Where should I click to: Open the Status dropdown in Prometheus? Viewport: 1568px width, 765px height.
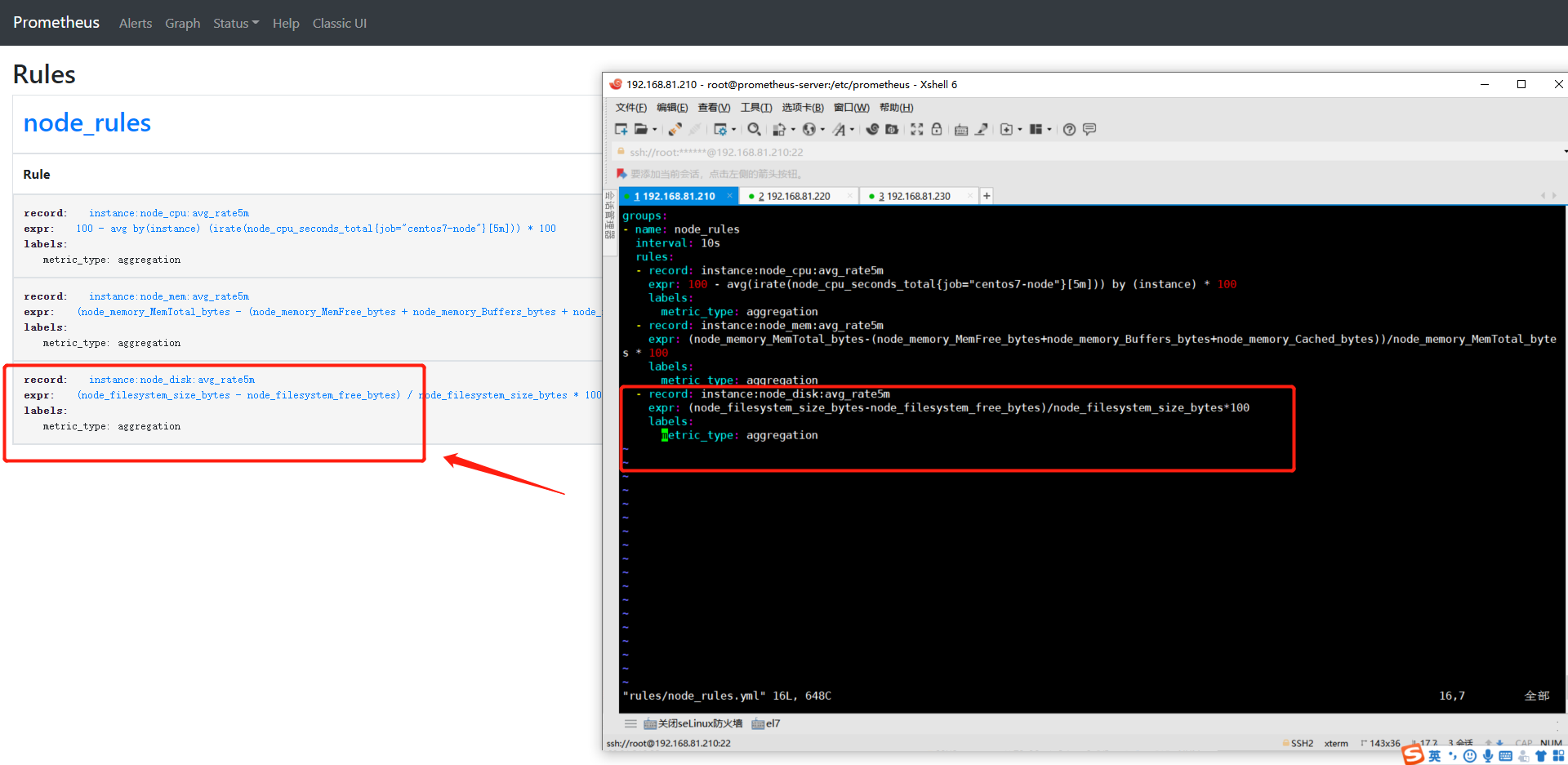point(235,23)
